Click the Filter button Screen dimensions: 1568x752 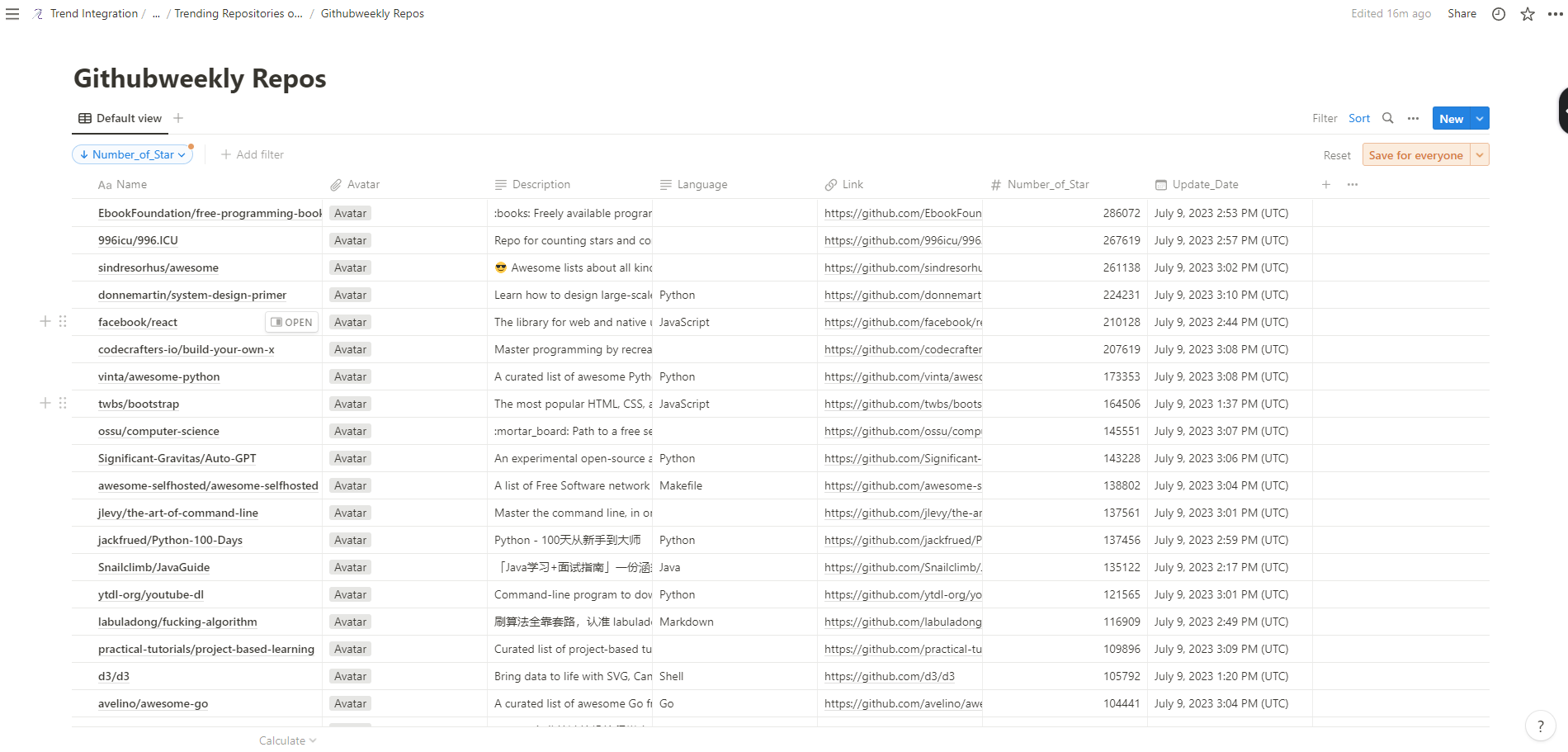(1325, 118)
